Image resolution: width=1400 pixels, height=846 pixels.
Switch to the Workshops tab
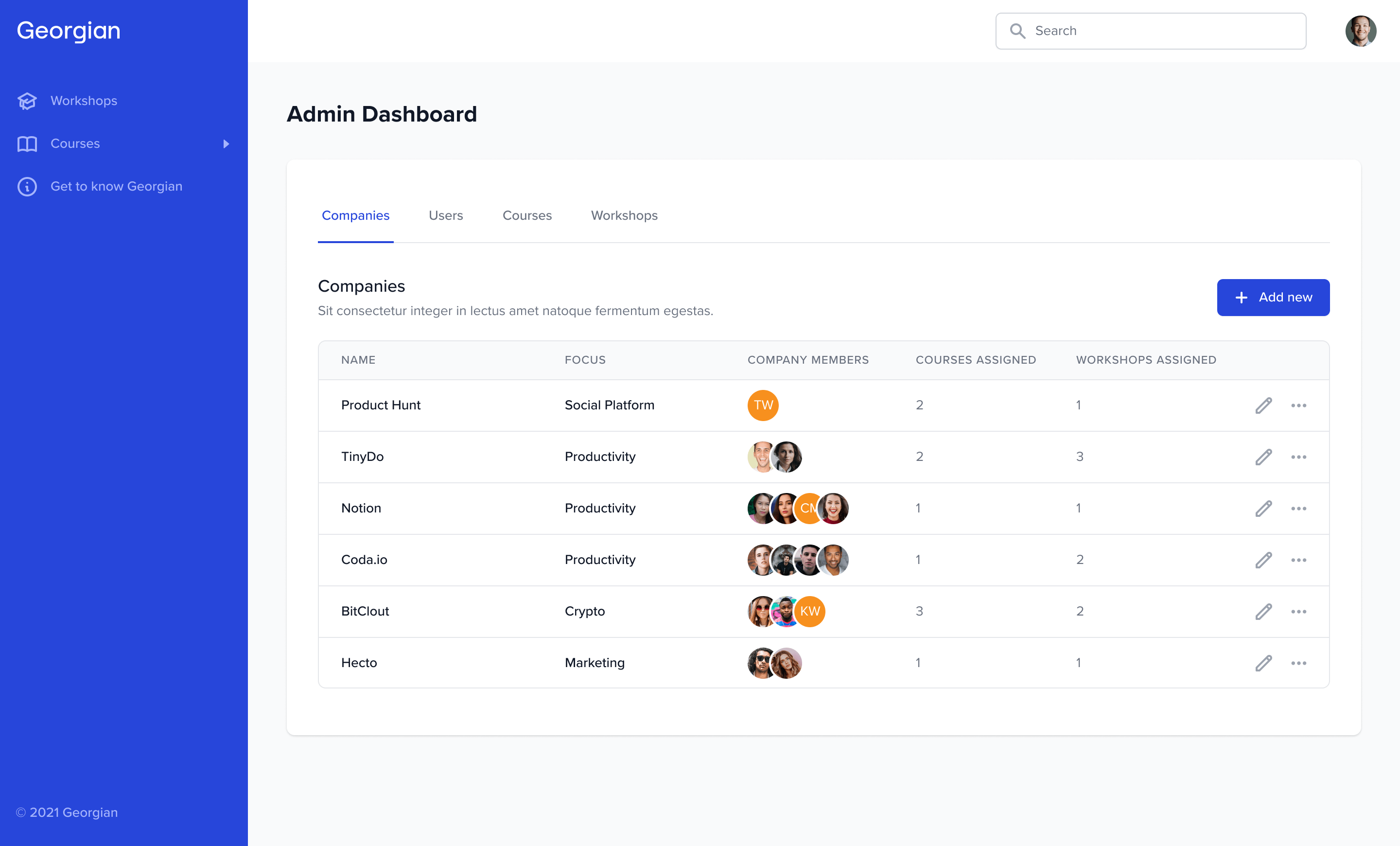624,216
